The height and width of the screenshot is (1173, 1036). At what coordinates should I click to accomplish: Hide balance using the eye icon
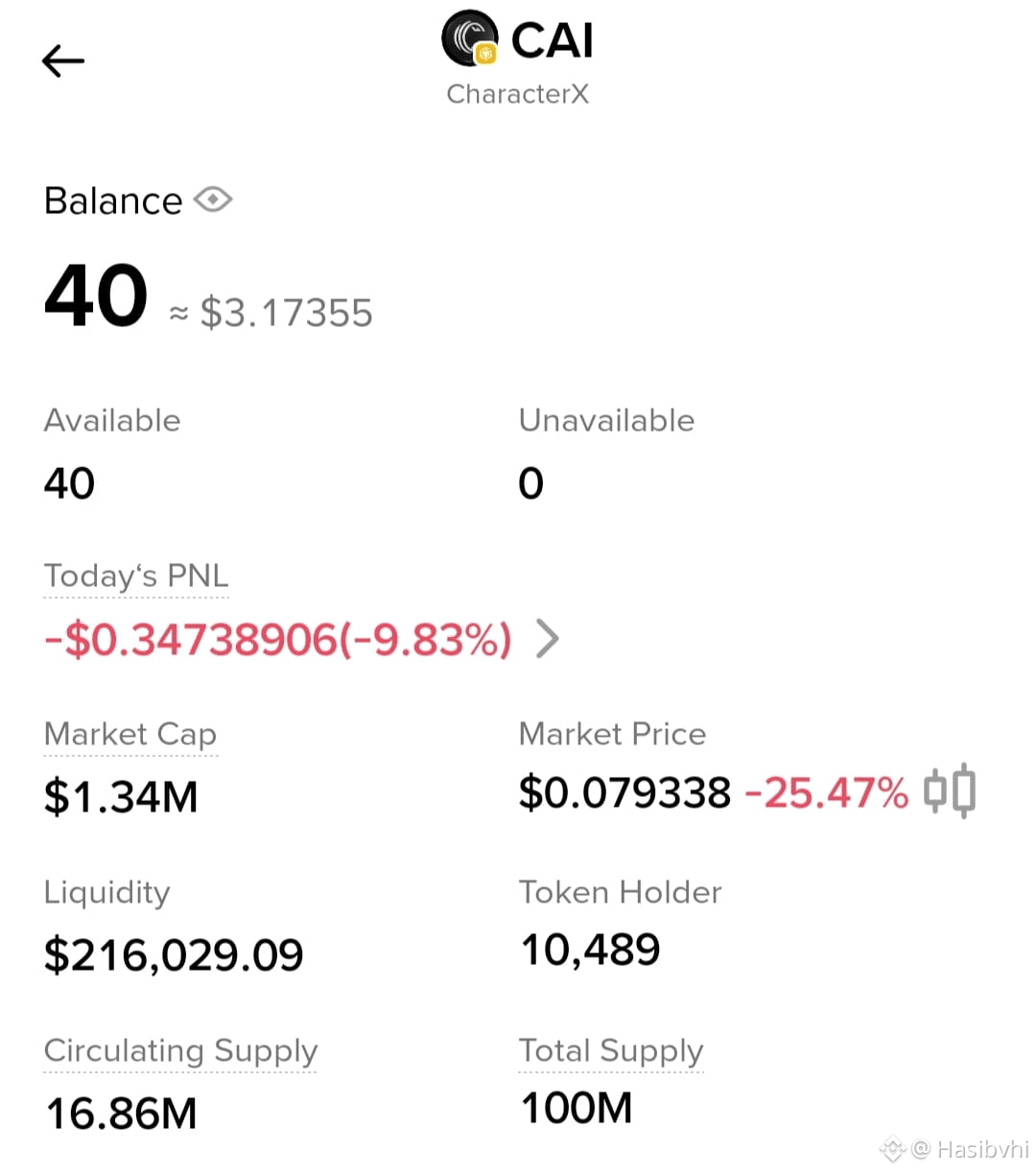[213, 199]
